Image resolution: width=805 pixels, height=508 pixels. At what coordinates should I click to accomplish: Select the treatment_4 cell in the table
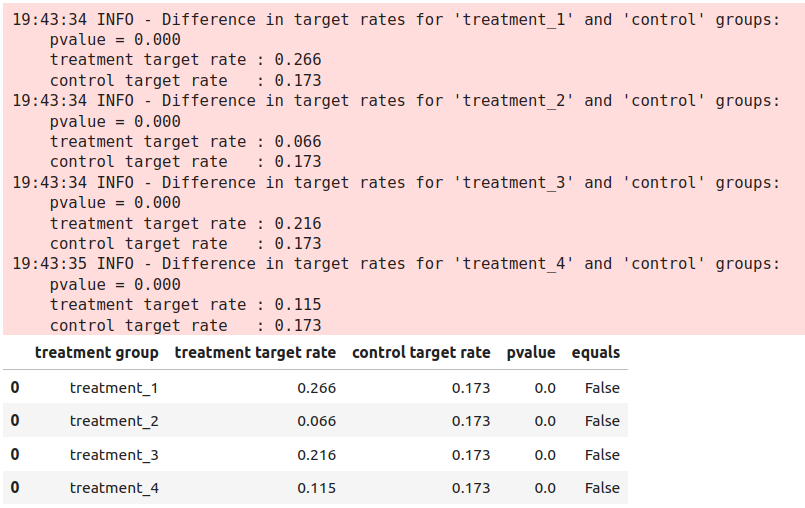pos(114,488)
